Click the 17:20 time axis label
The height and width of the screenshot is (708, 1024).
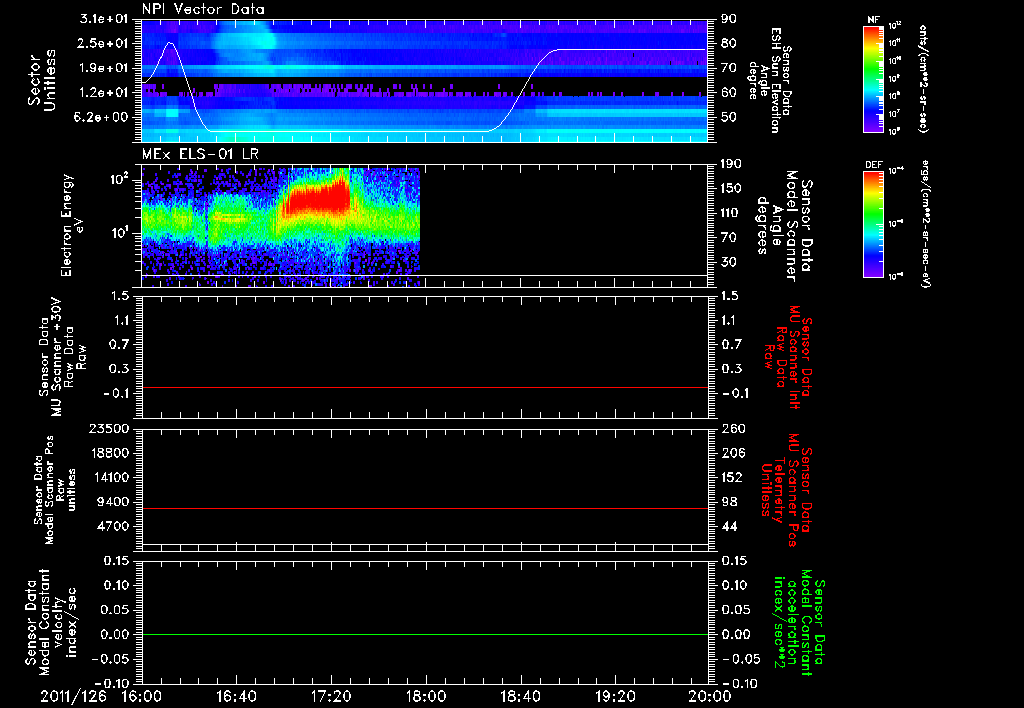click(x=331, y=696)
